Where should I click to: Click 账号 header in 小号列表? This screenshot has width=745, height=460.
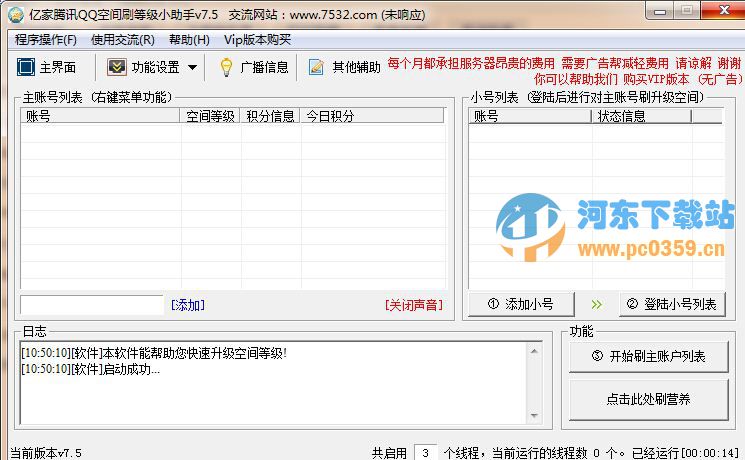(530, 116)
